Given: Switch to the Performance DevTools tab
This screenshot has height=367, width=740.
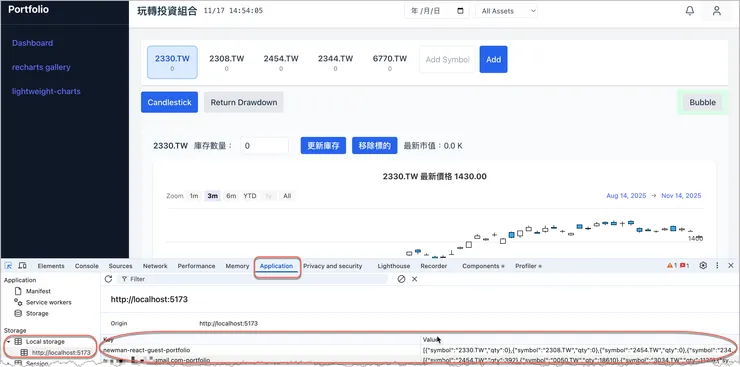Looking at the screenshot, I should 196,266.
